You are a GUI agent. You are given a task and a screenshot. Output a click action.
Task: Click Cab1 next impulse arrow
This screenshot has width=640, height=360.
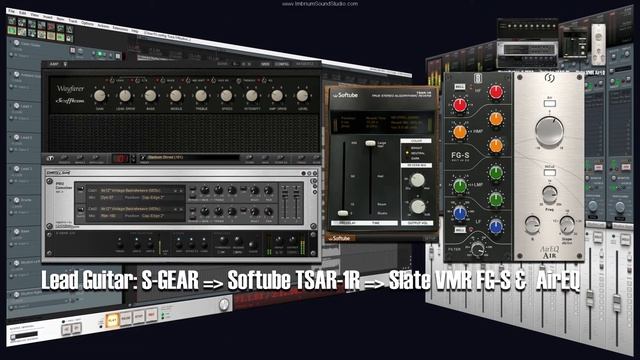pyautogui.click(x=181, y=191)
